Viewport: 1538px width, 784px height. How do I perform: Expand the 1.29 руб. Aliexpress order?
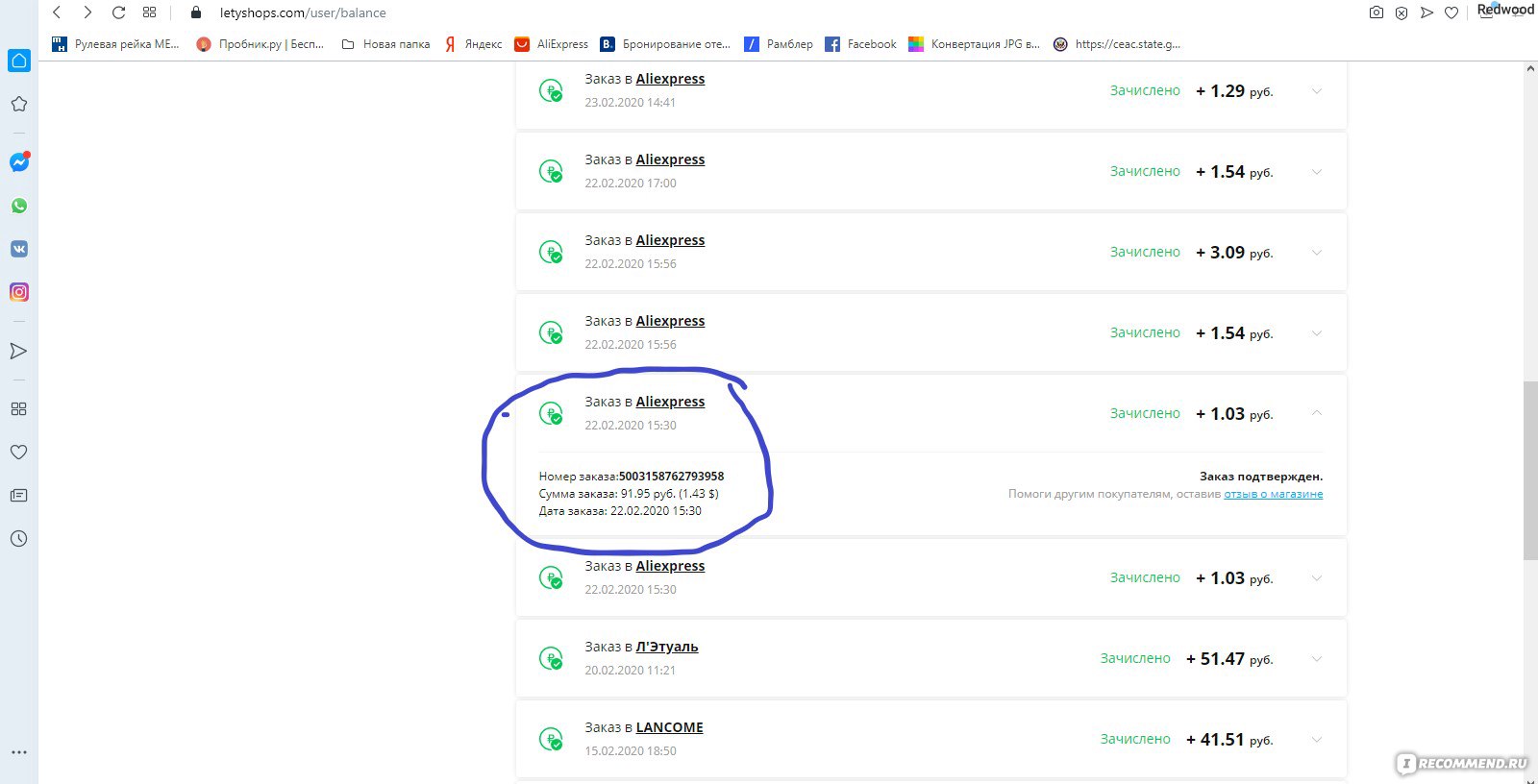(1317, 91)
